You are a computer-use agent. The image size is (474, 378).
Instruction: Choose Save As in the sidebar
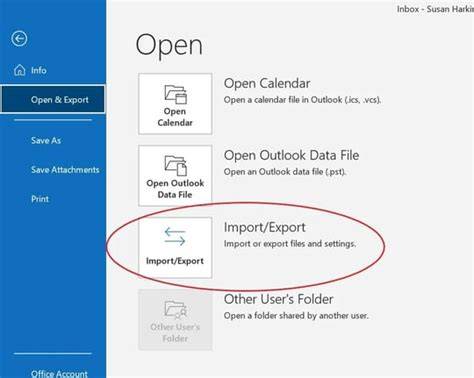click(46, 140)
